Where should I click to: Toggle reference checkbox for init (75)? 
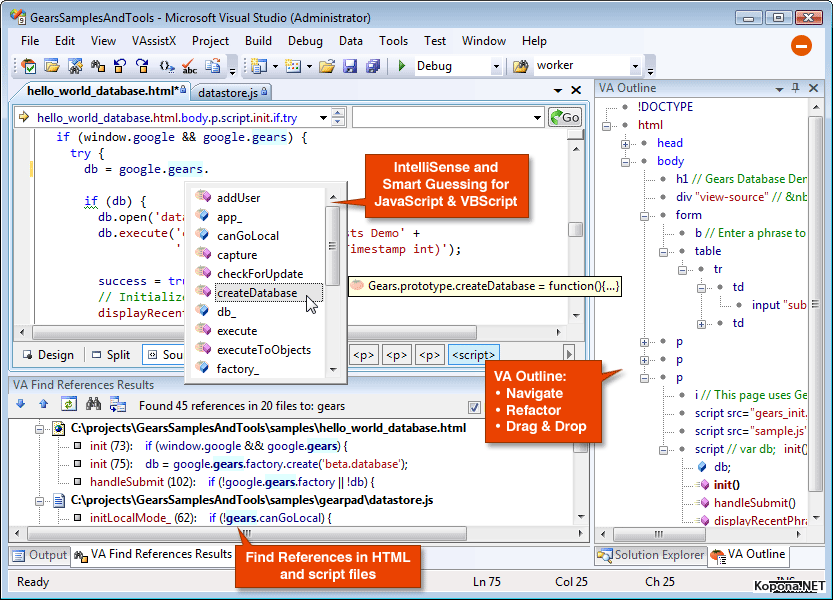78,464
